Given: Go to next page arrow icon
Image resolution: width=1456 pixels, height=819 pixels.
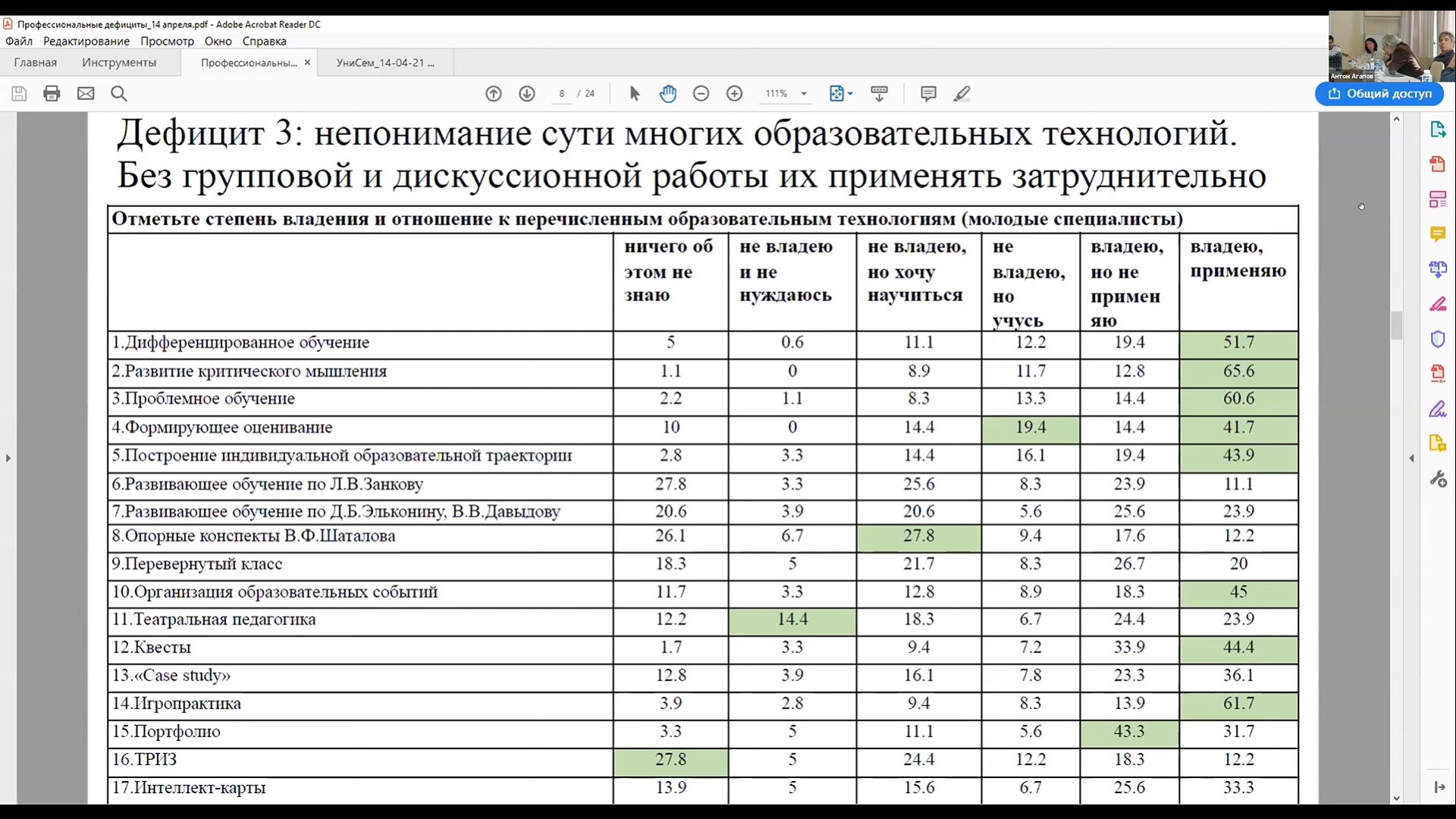Looking at the screenshot, I should click(x=527, y=93).
